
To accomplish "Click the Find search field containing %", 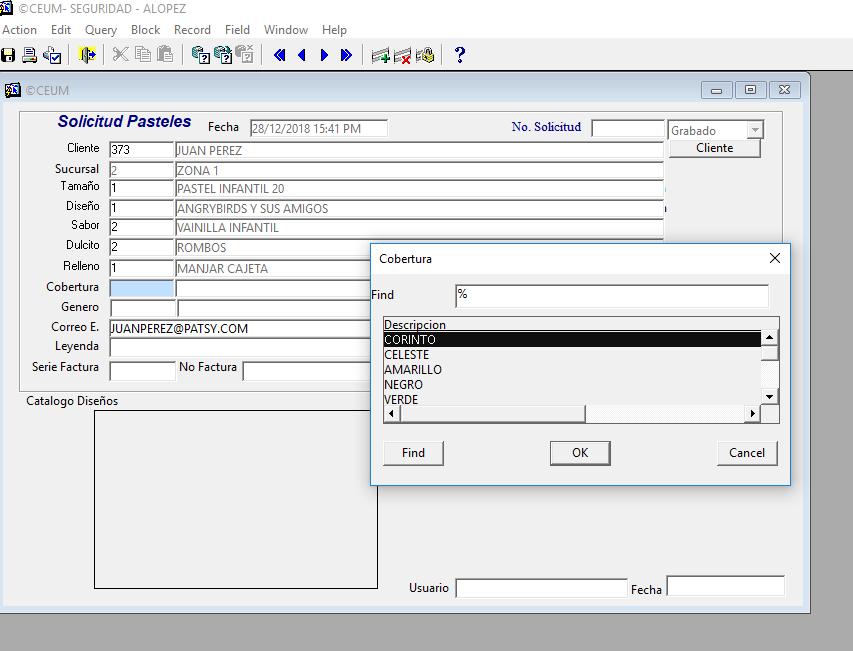I will pos(612,296).
